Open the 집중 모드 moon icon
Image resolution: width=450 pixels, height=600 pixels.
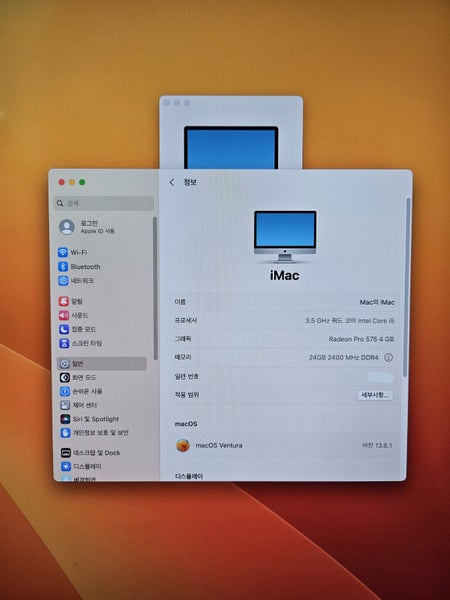pyautogui.click(x=64, y=329)
